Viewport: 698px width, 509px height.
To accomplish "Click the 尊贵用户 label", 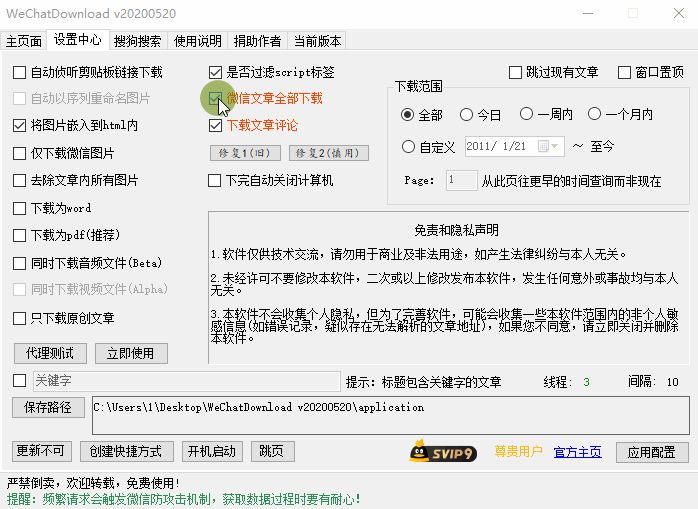I will point(518,452).
